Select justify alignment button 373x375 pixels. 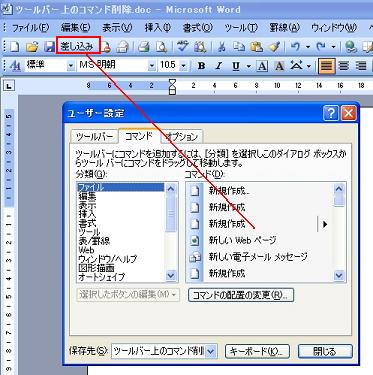click(x=326, y=66)
